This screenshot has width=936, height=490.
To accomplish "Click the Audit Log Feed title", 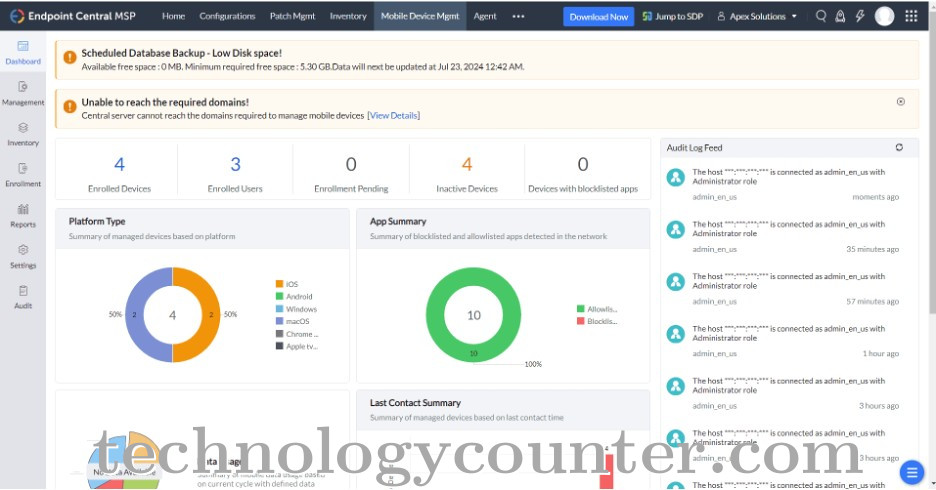I will (x=694, y=147).
